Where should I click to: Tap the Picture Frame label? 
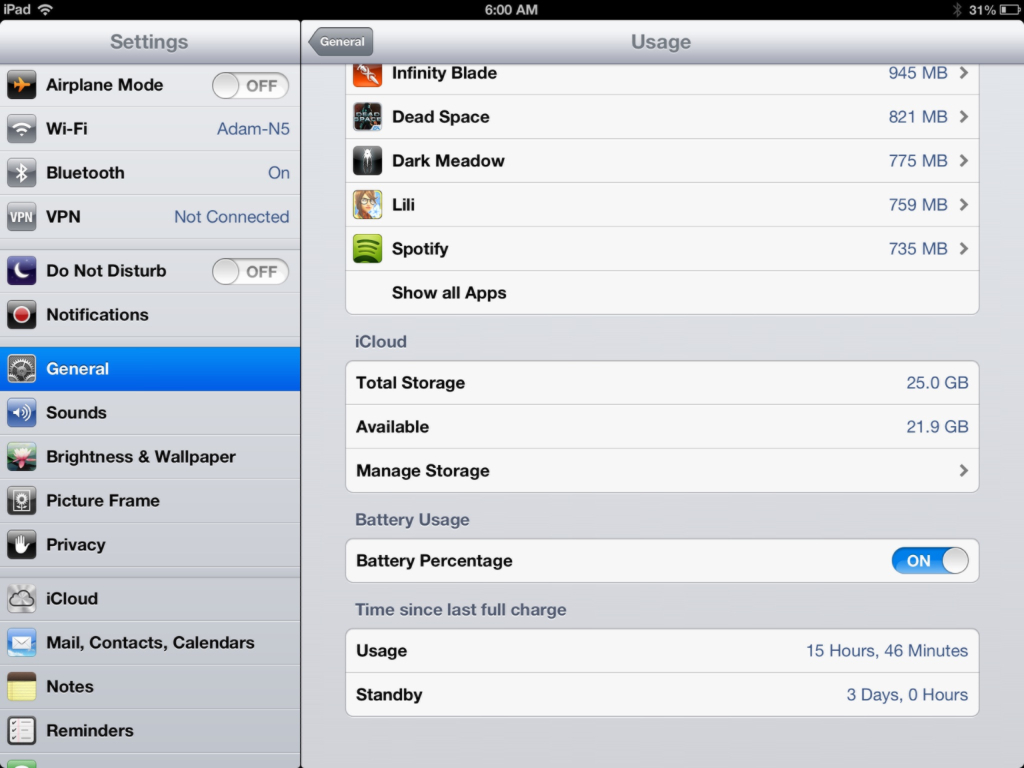point(103,501)
